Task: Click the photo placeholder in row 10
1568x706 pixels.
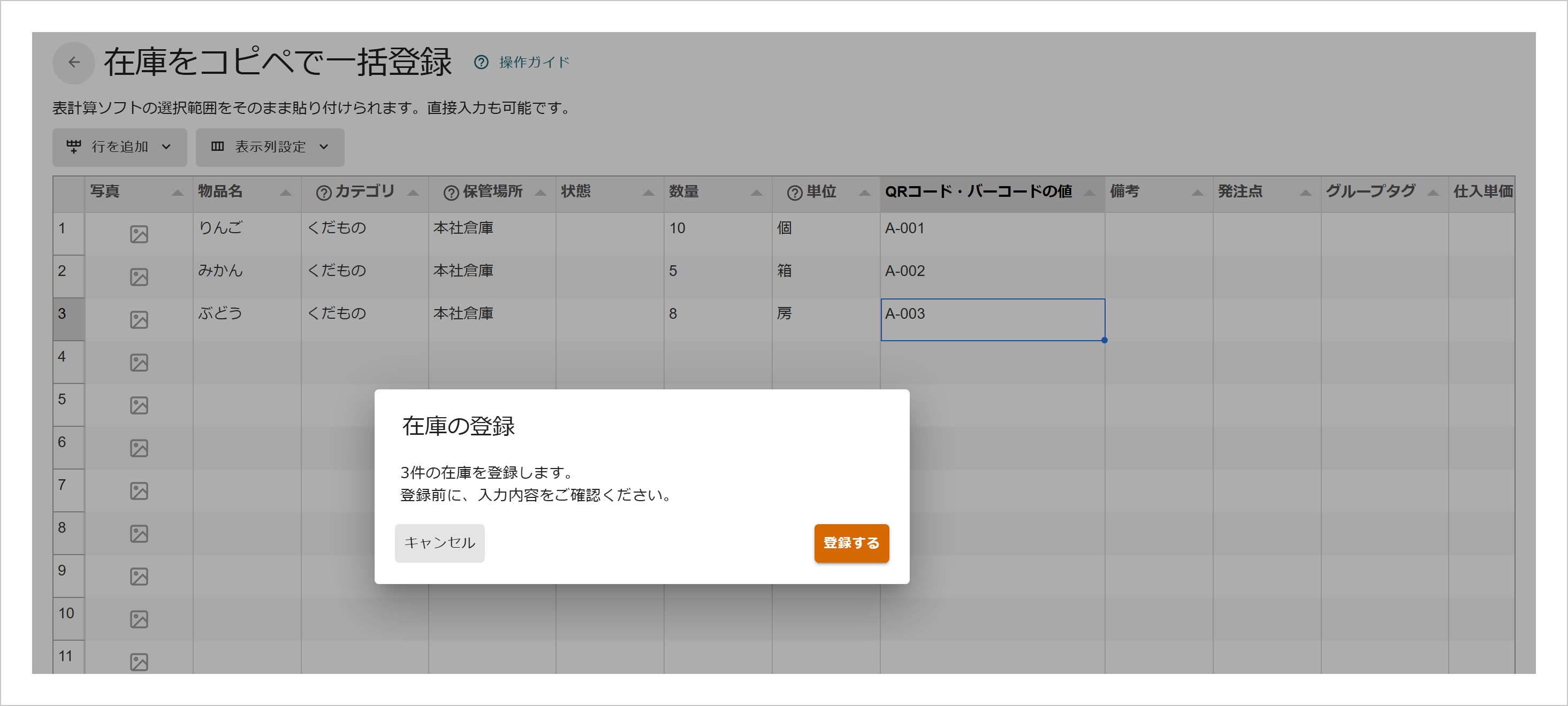Action: point(139,619)
